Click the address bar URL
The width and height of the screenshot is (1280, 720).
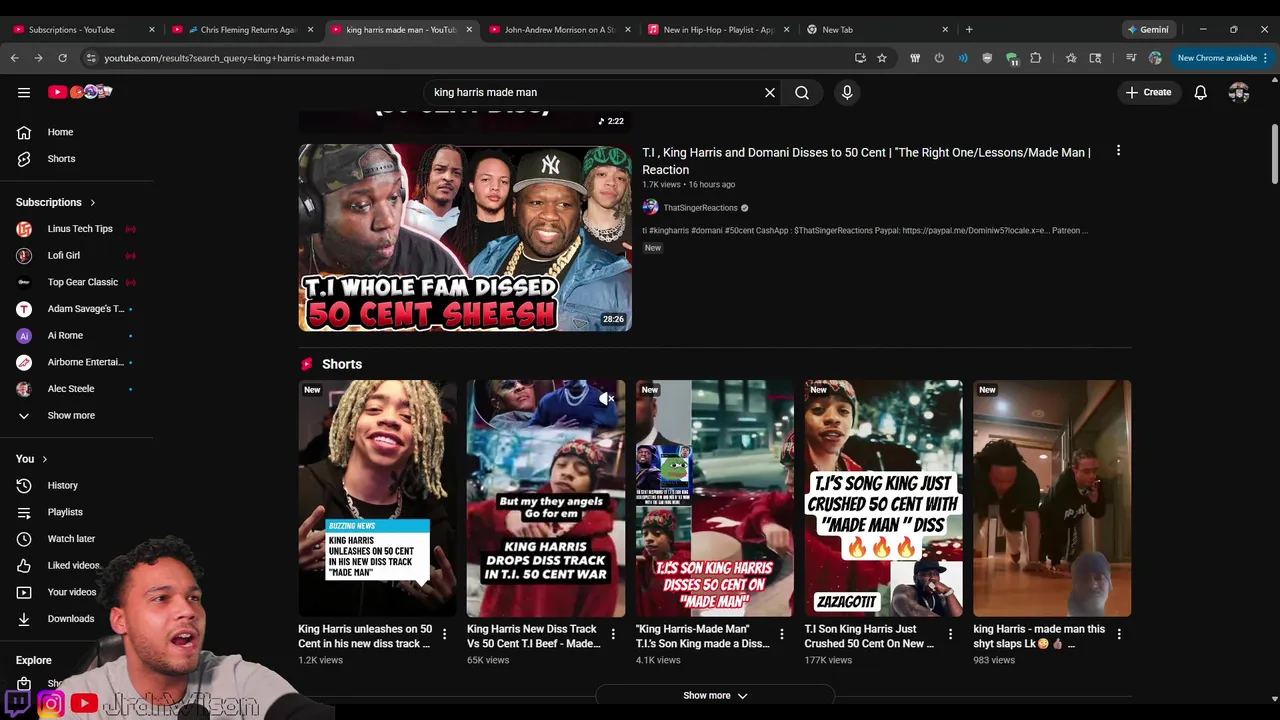coord(229,58)
